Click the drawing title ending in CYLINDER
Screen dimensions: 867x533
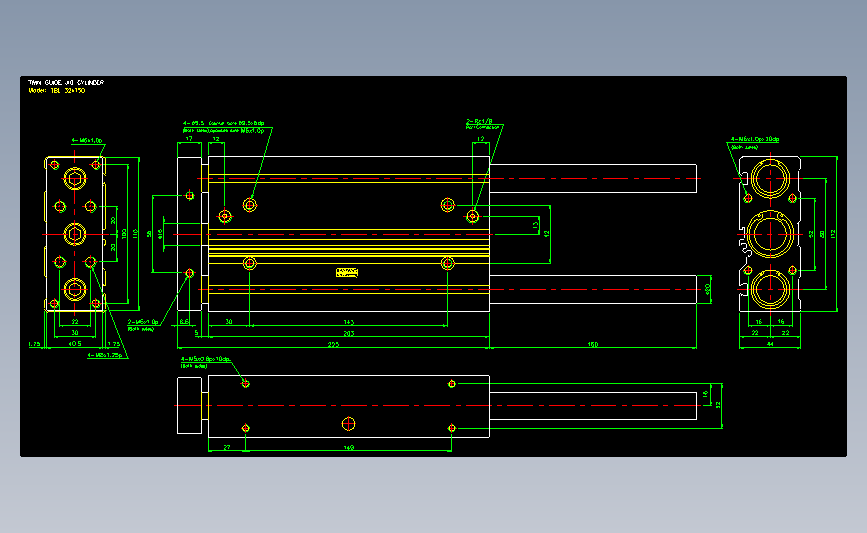click(x=66, y=82)
